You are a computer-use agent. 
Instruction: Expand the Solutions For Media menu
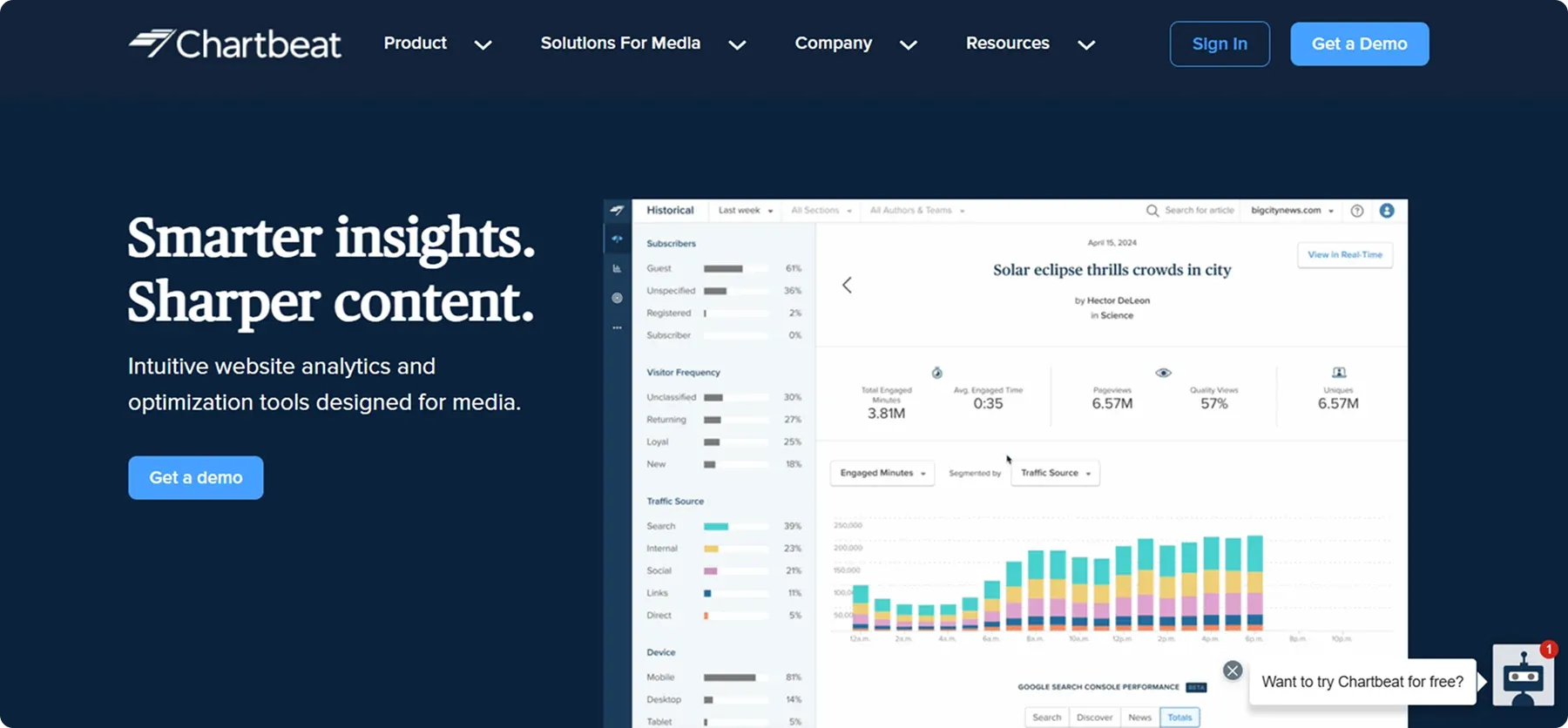(643, 44)
